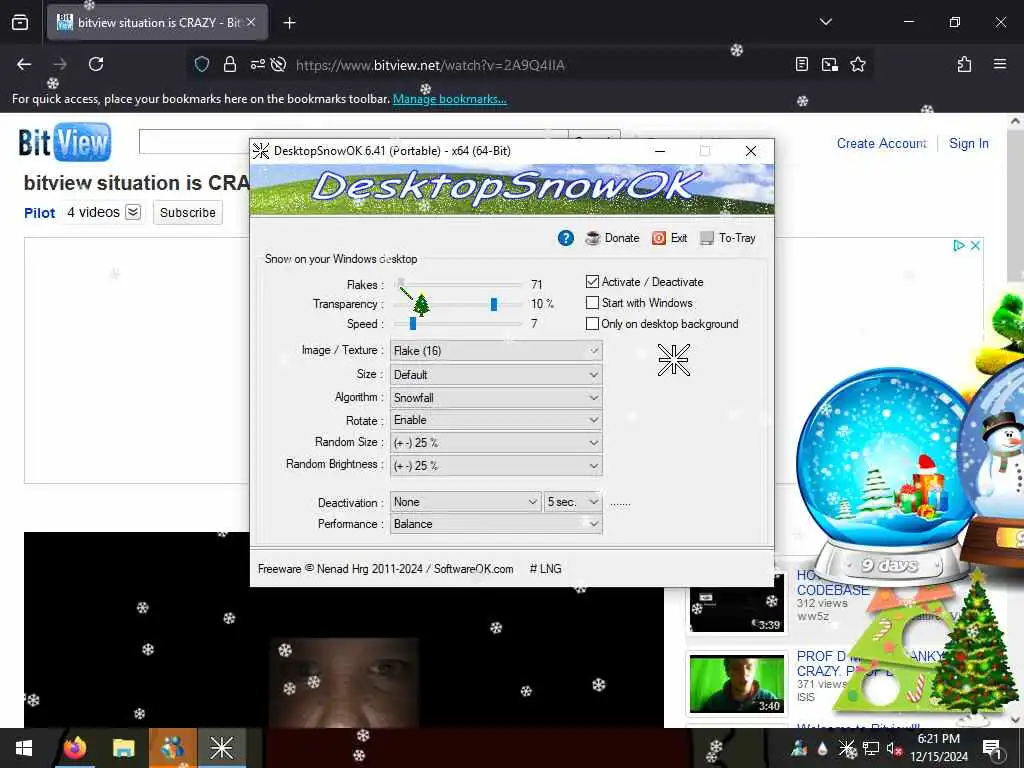
Task: Open the Algorithm dropdown showing Snowfall
Action: pyautogui.click(x=496, y=398)
